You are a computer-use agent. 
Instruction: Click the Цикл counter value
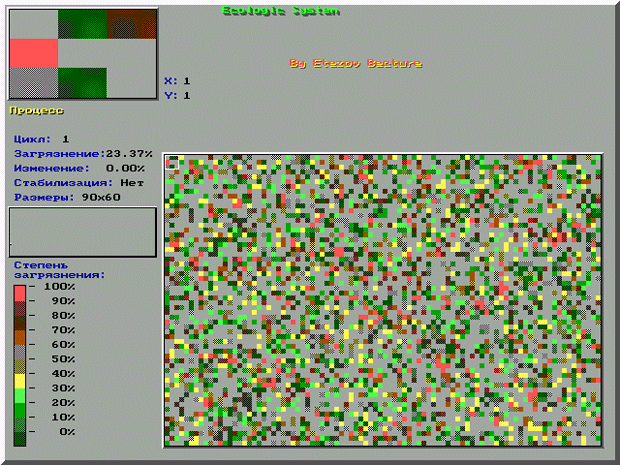coord(65,139)
